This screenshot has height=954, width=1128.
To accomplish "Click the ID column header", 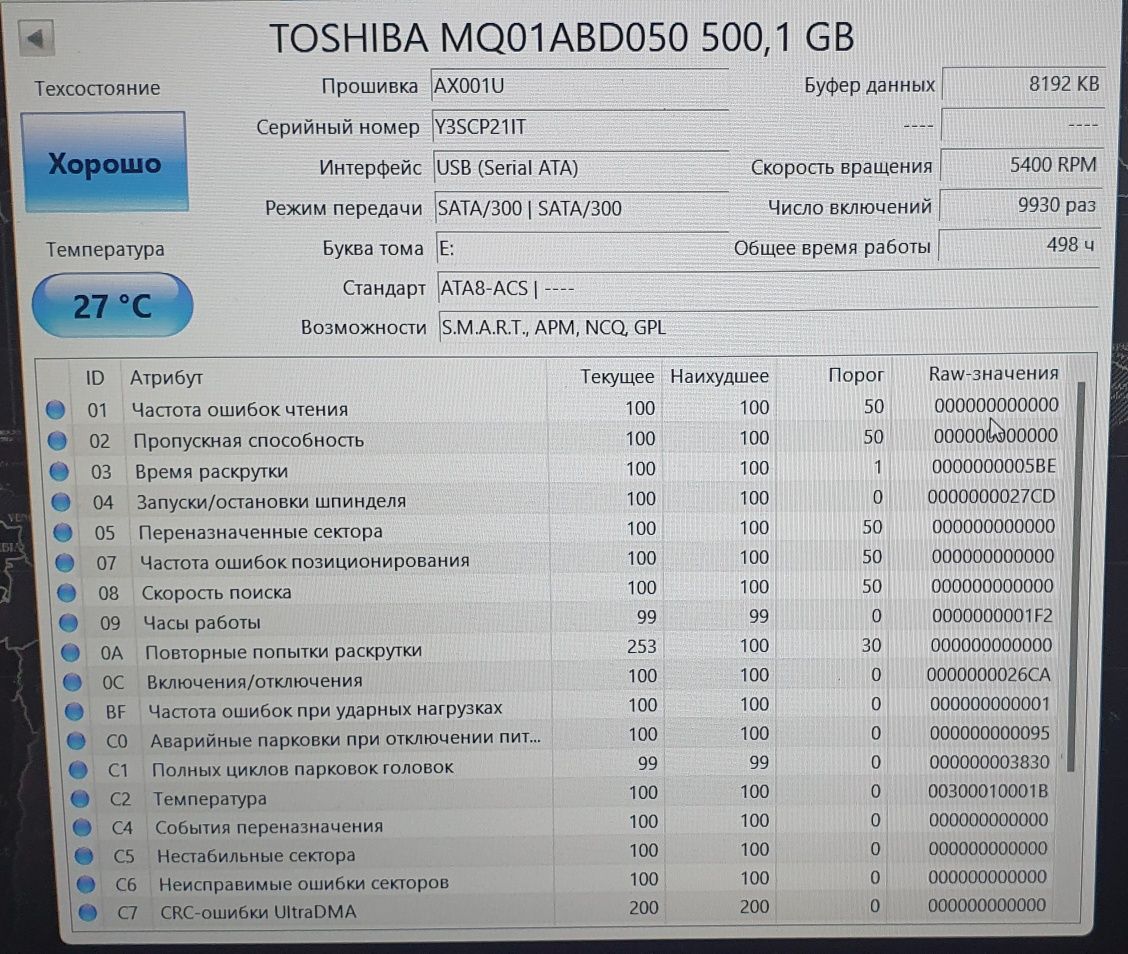I will [x=95, y=378].
